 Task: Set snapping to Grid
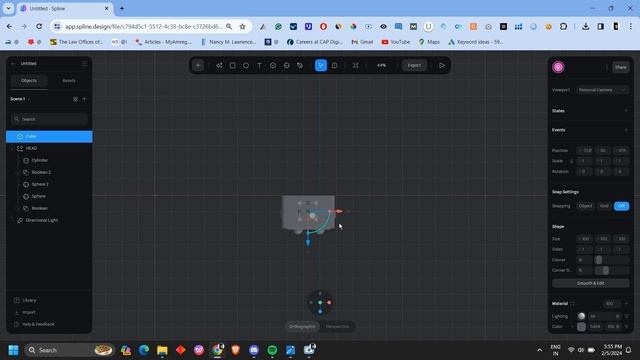tap(604, 206)
